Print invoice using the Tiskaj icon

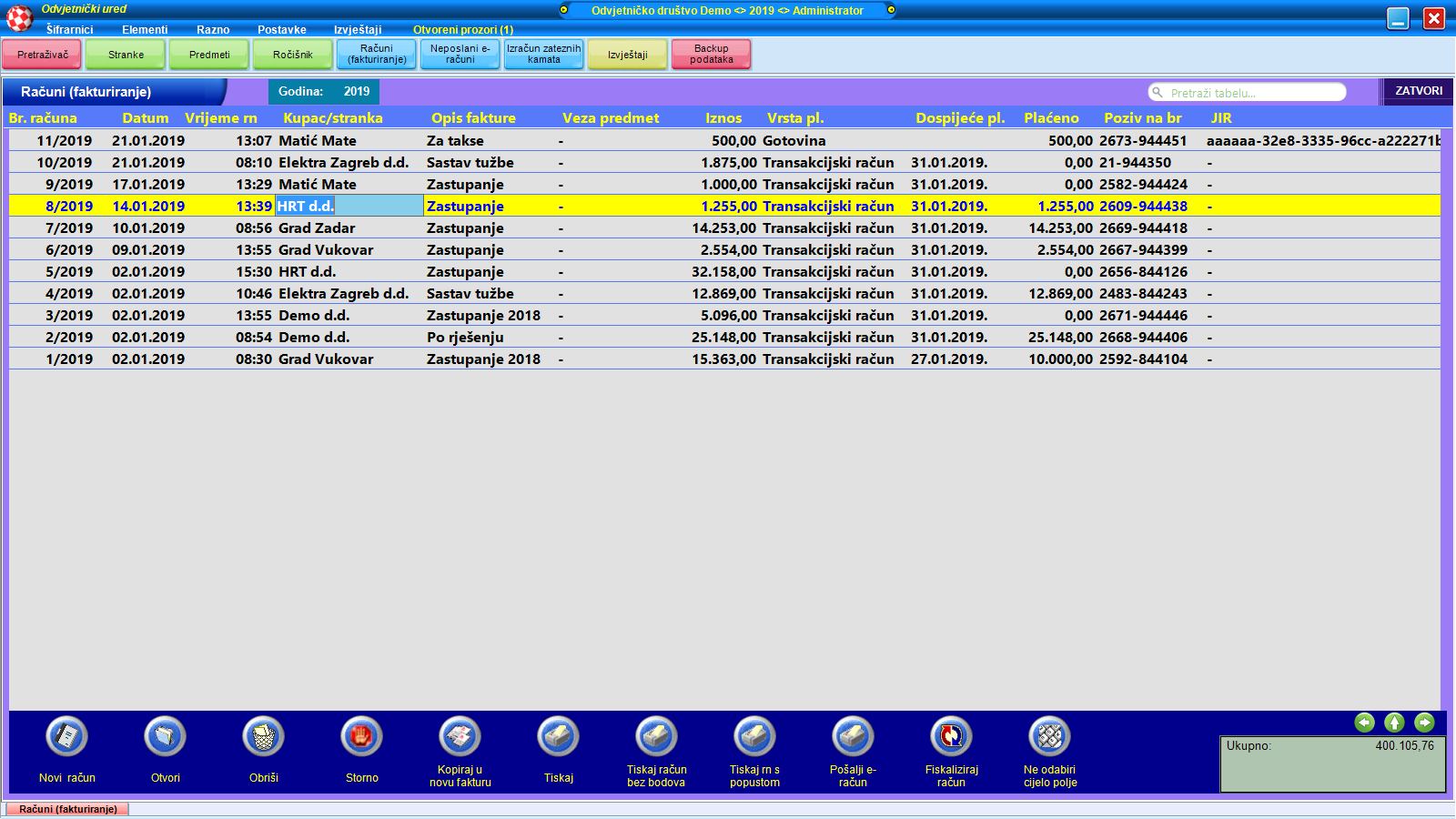558,737
